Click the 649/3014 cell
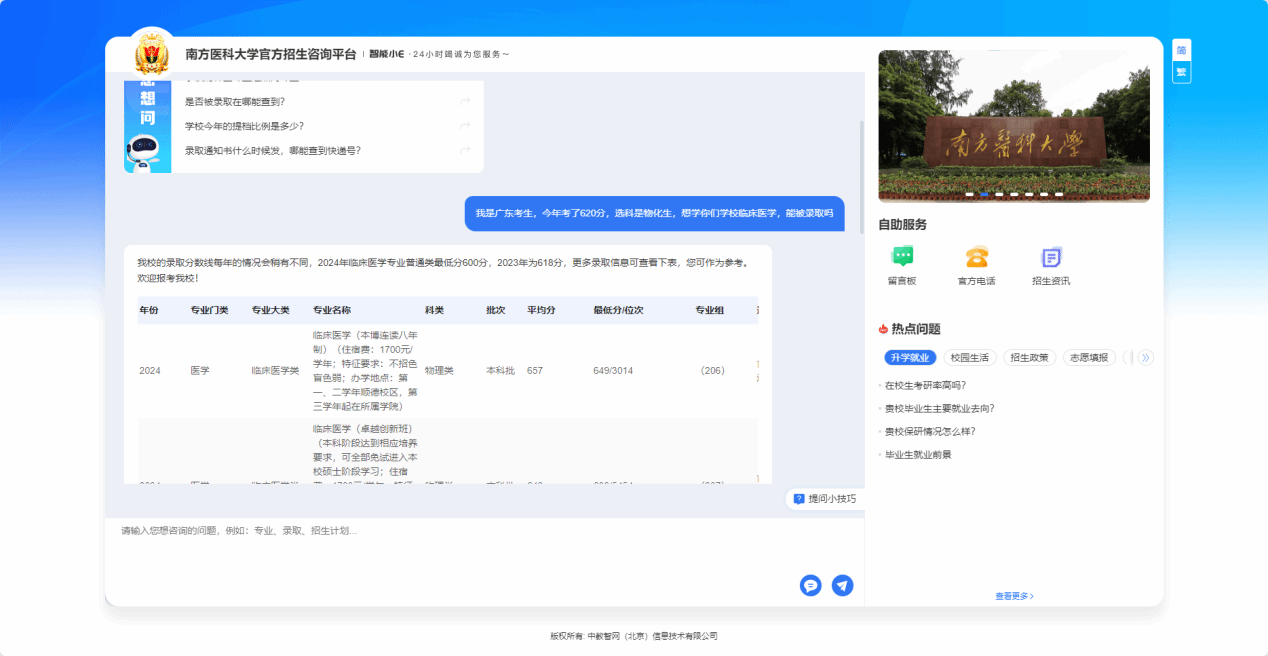This screenshot has height=656, width=1268. 613,370
